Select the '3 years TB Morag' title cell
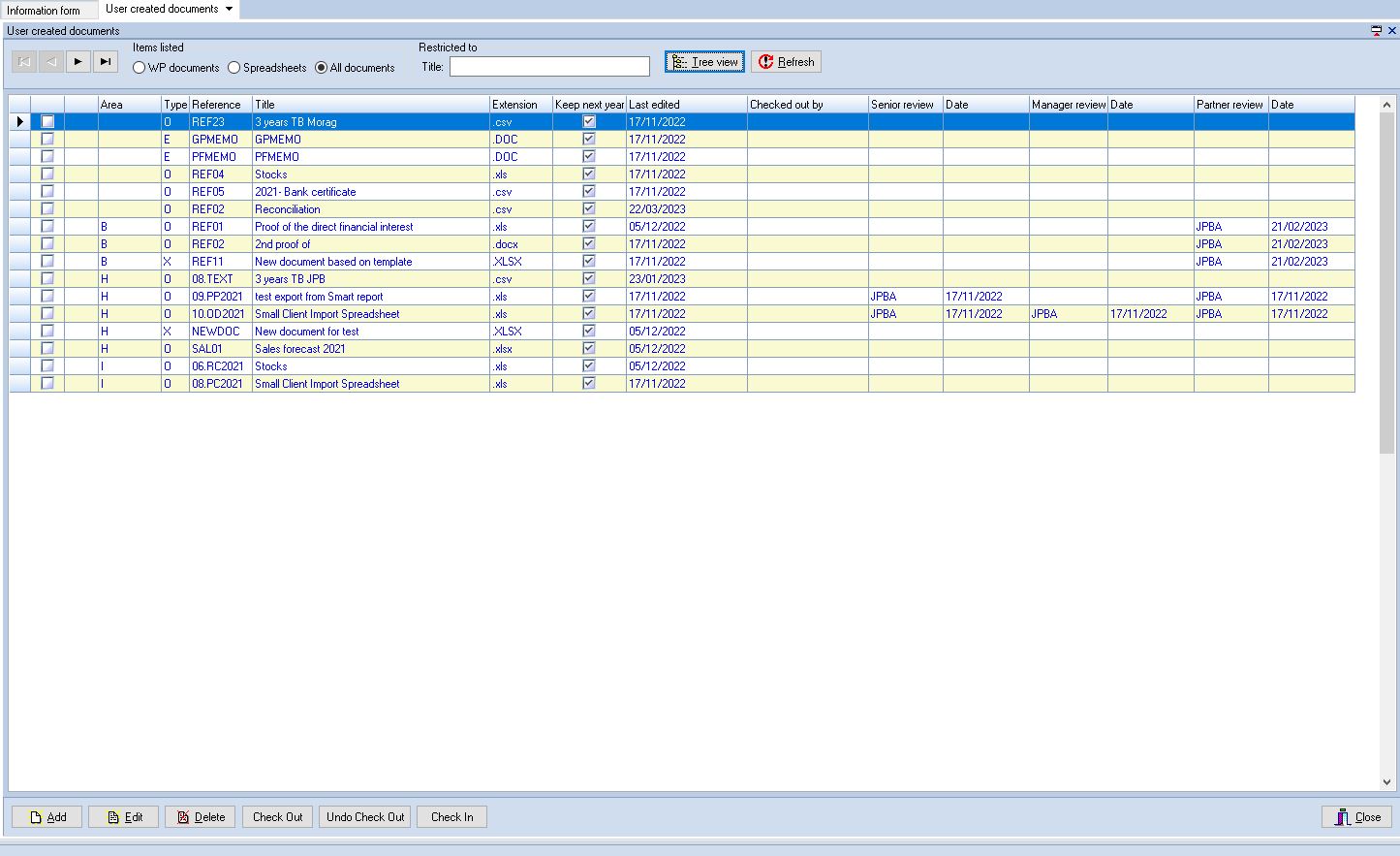The width and height of the screenshot is (1400, 856). [x=371, y=122]
